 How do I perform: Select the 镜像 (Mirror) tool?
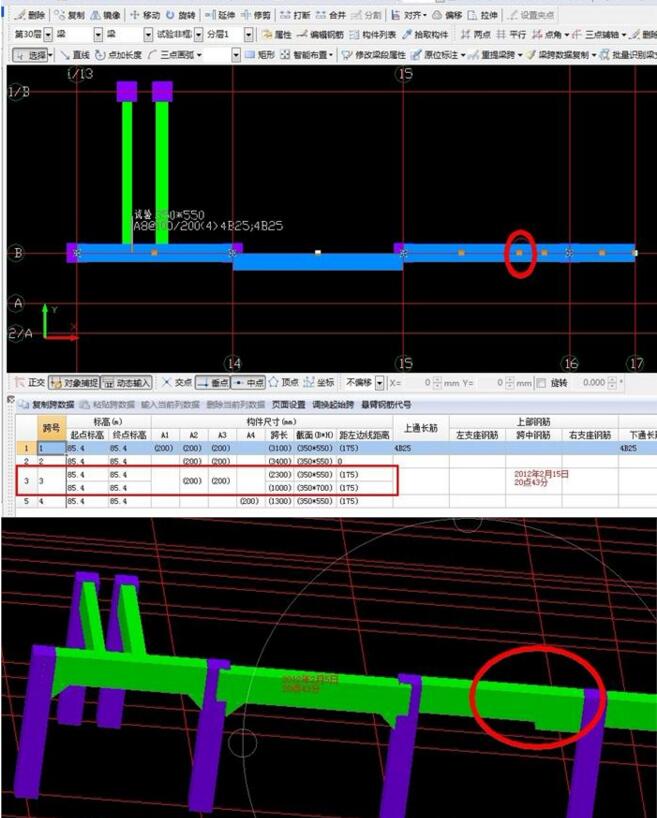(105, 16)
